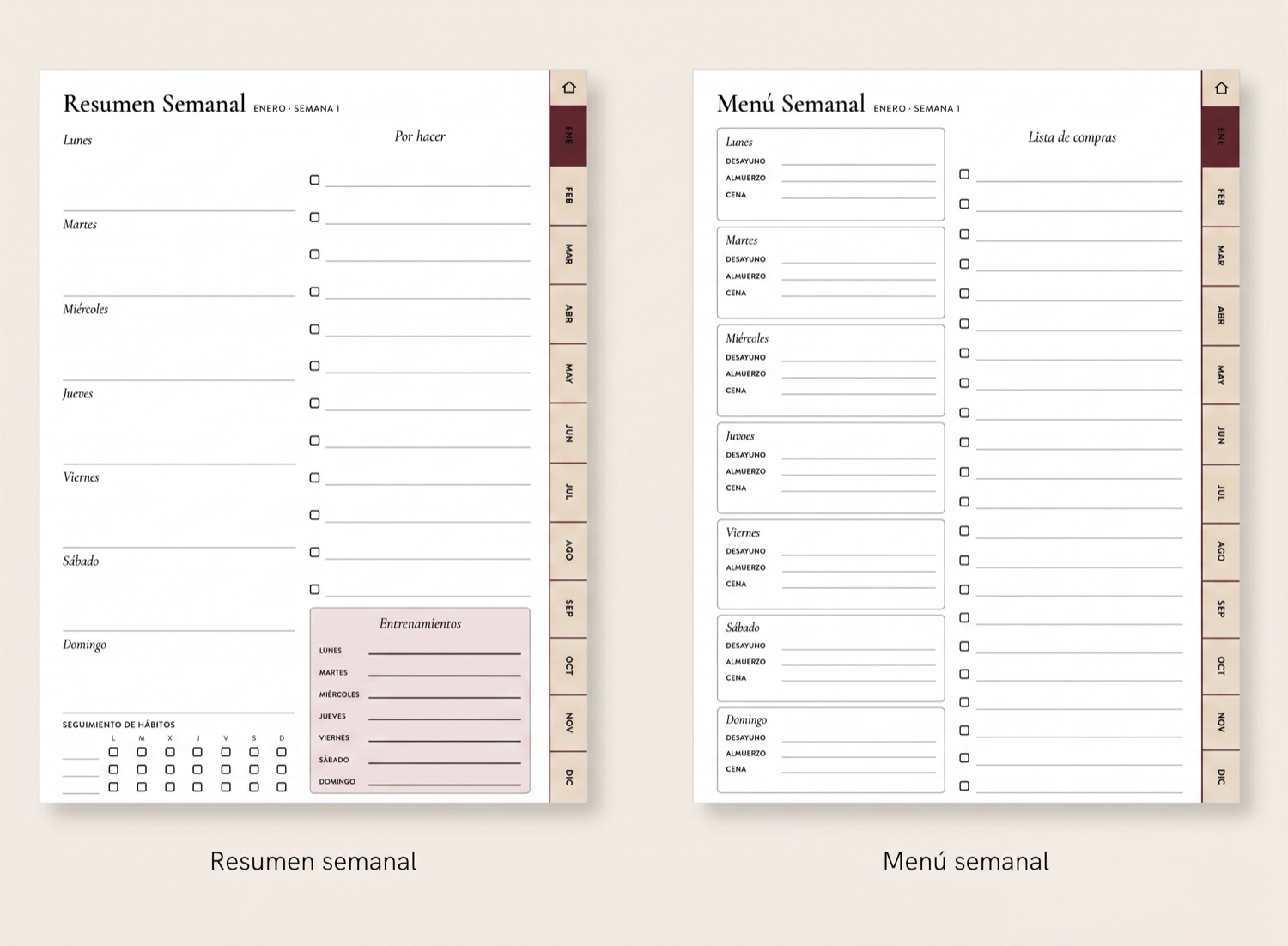The width and height of the screenshot is (1288, 946).
Task: Open MAR tab on Menú Semanal page
Action: pyautogui.click(x=1221, y=257)
